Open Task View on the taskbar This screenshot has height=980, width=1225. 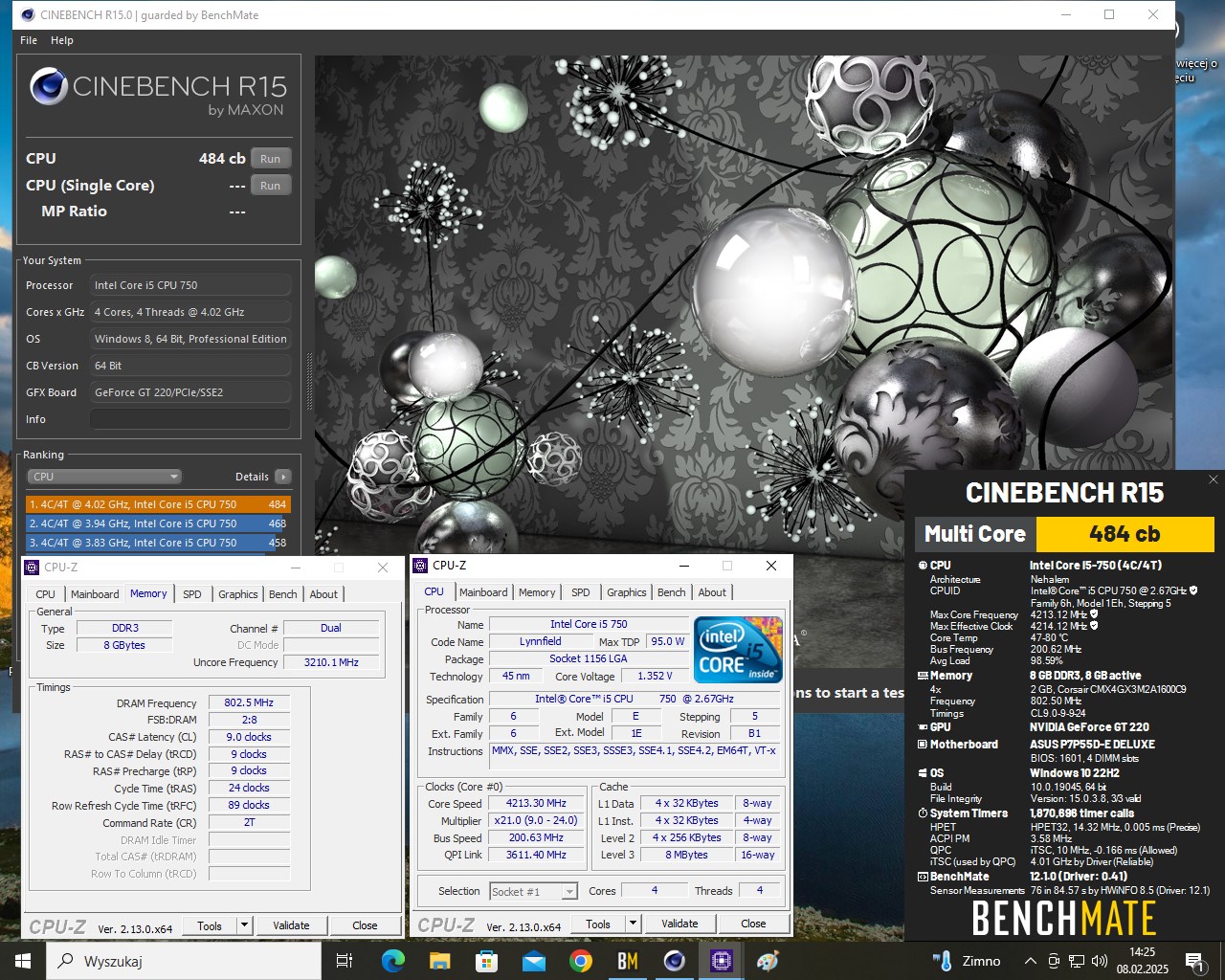point(345,961)
